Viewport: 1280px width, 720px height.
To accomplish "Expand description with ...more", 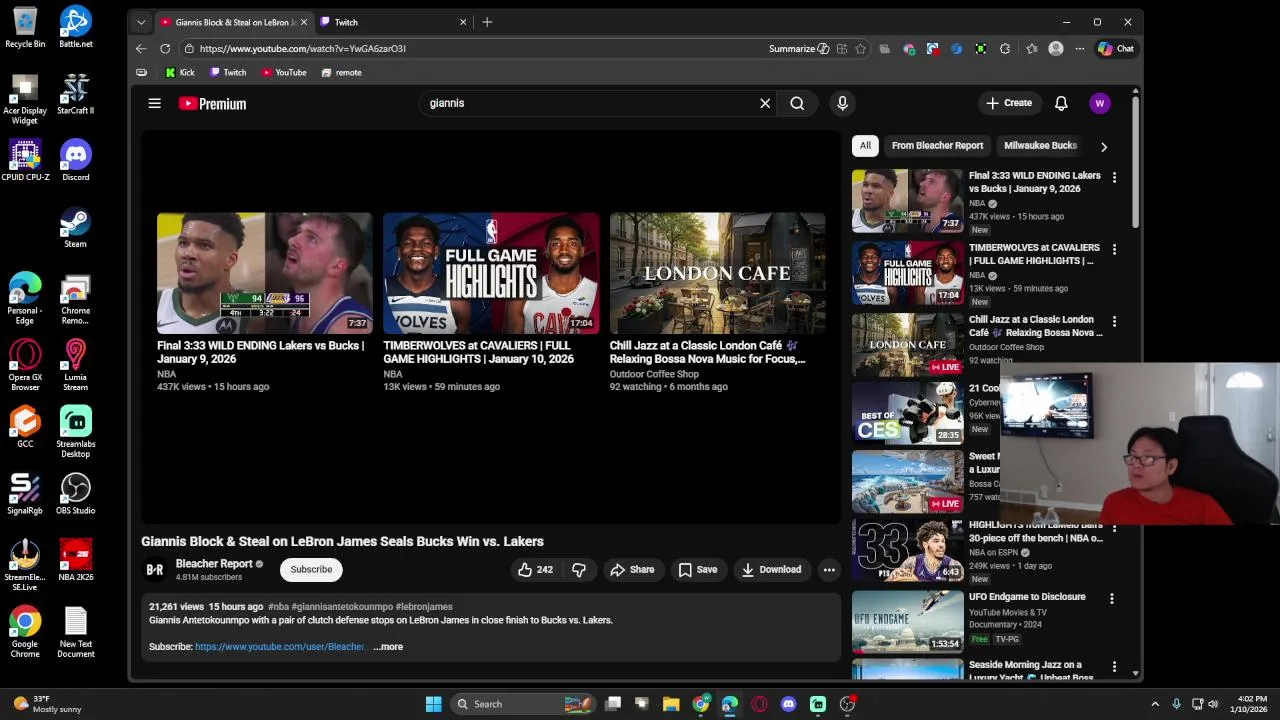I will [388, 647].
